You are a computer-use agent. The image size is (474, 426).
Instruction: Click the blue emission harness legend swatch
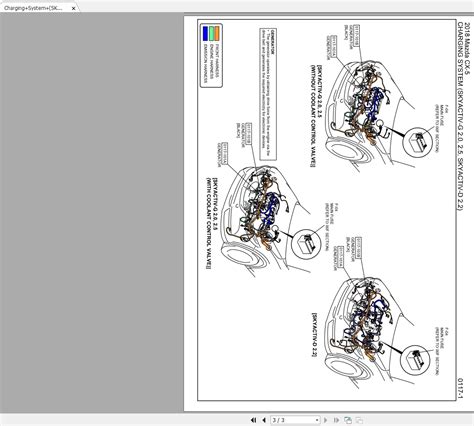point(205,33)
